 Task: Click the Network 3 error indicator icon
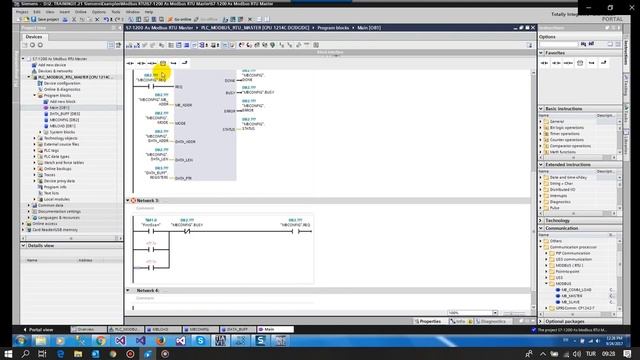tap(133, 200)
